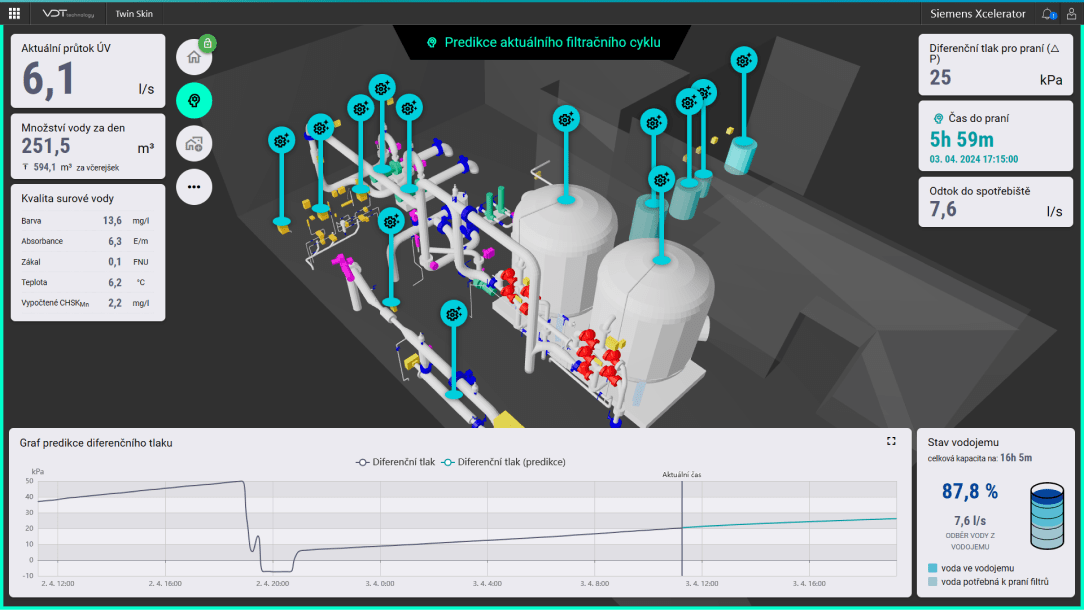Click the home view round button

click(193, 57)
